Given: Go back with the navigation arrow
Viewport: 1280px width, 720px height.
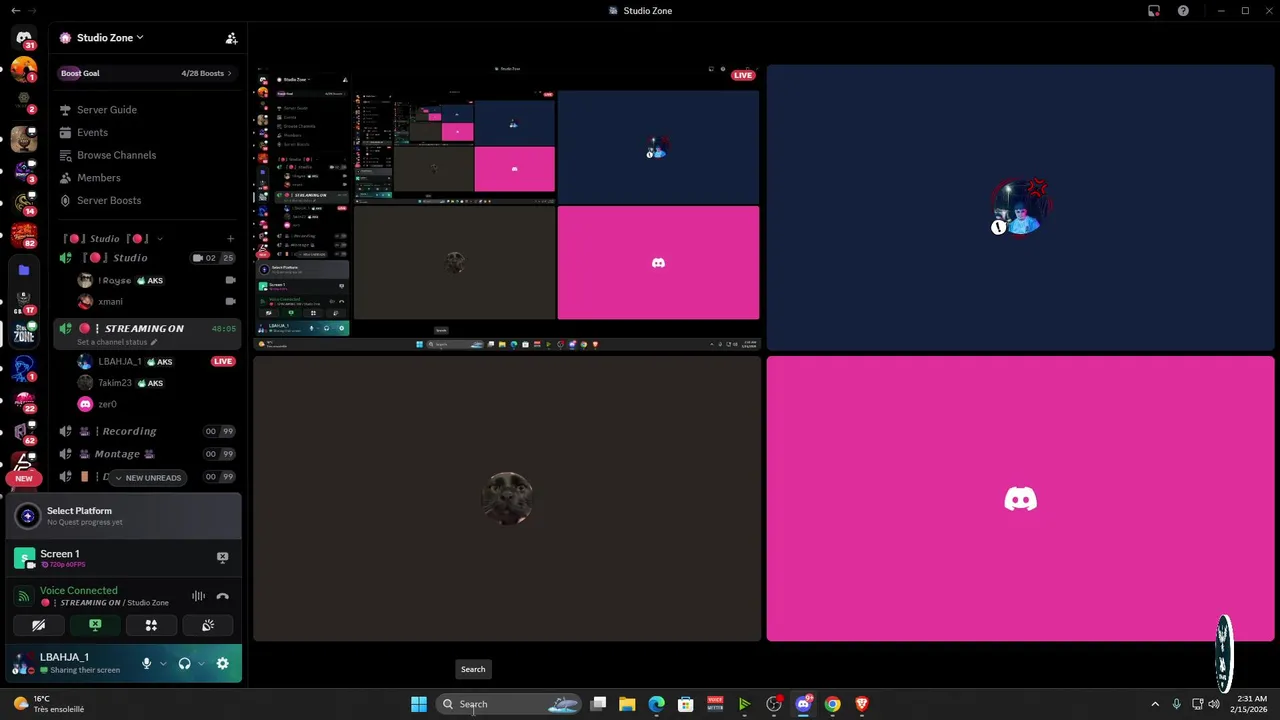Looking at the screenshot, I should [x=15, y=10].
